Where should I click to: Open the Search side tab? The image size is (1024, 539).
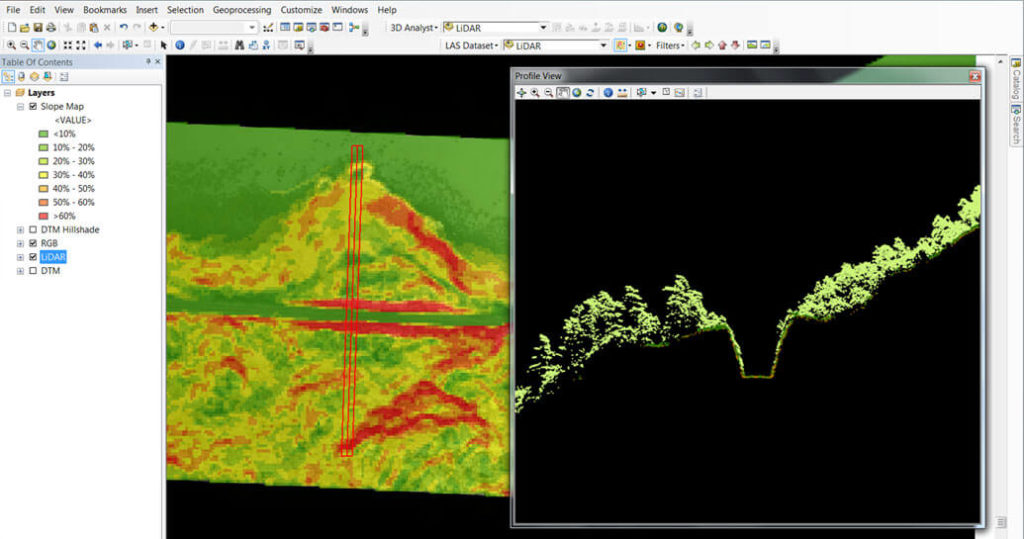tap(1016, 124)
